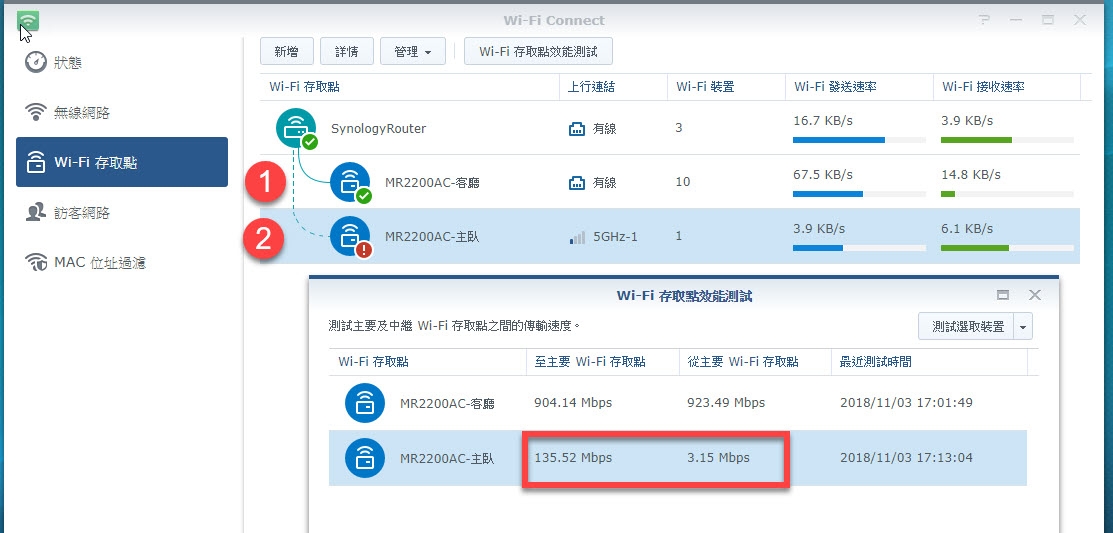
Task: Click the Wi-Fi 接收速率 column header
Action: (1007, 87)
